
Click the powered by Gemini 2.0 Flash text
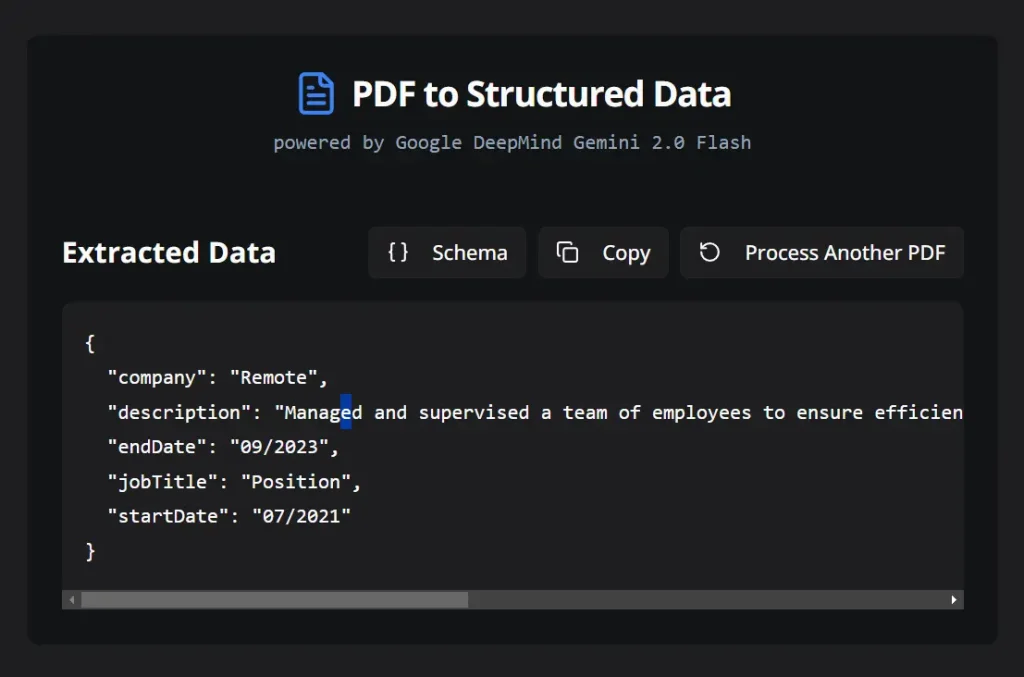(511, 142)
